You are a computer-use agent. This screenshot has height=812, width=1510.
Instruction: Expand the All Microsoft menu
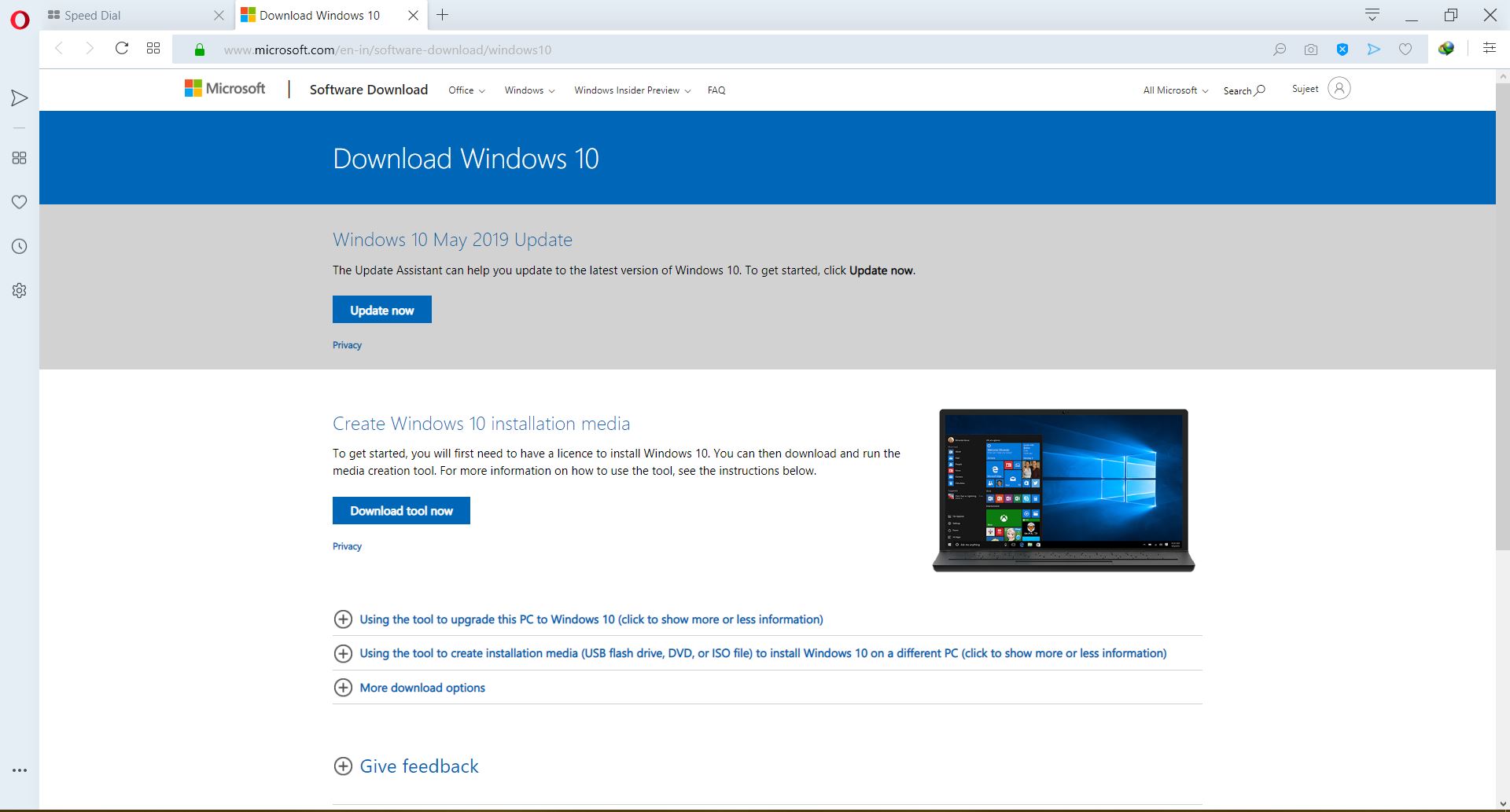pos(1173,90)
